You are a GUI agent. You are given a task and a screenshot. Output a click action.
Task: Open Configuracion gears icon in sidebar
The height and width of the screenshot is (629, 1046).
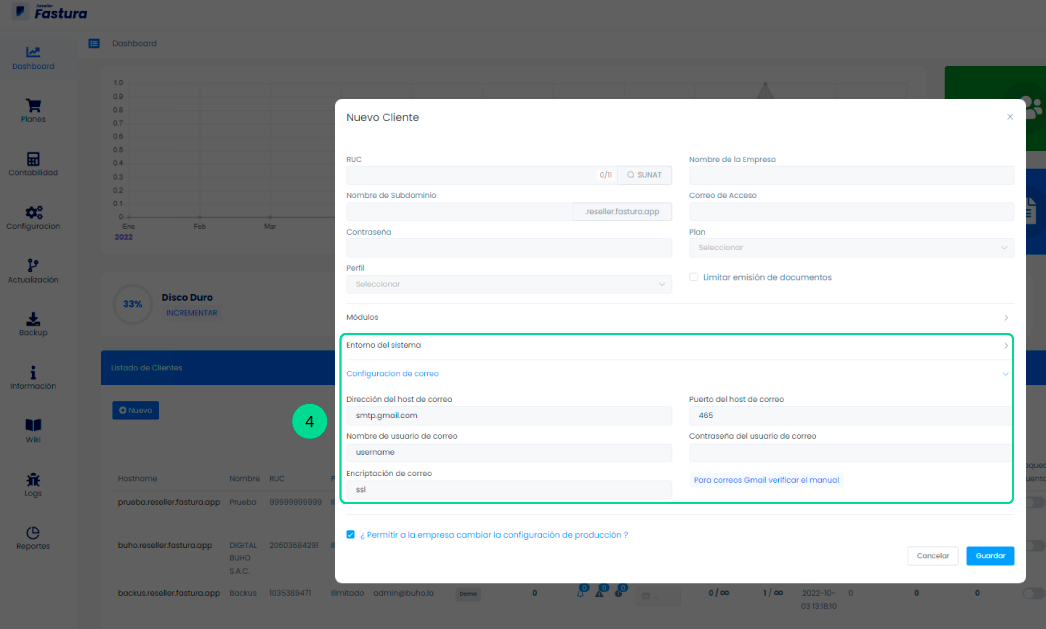(x=33, y=213)
